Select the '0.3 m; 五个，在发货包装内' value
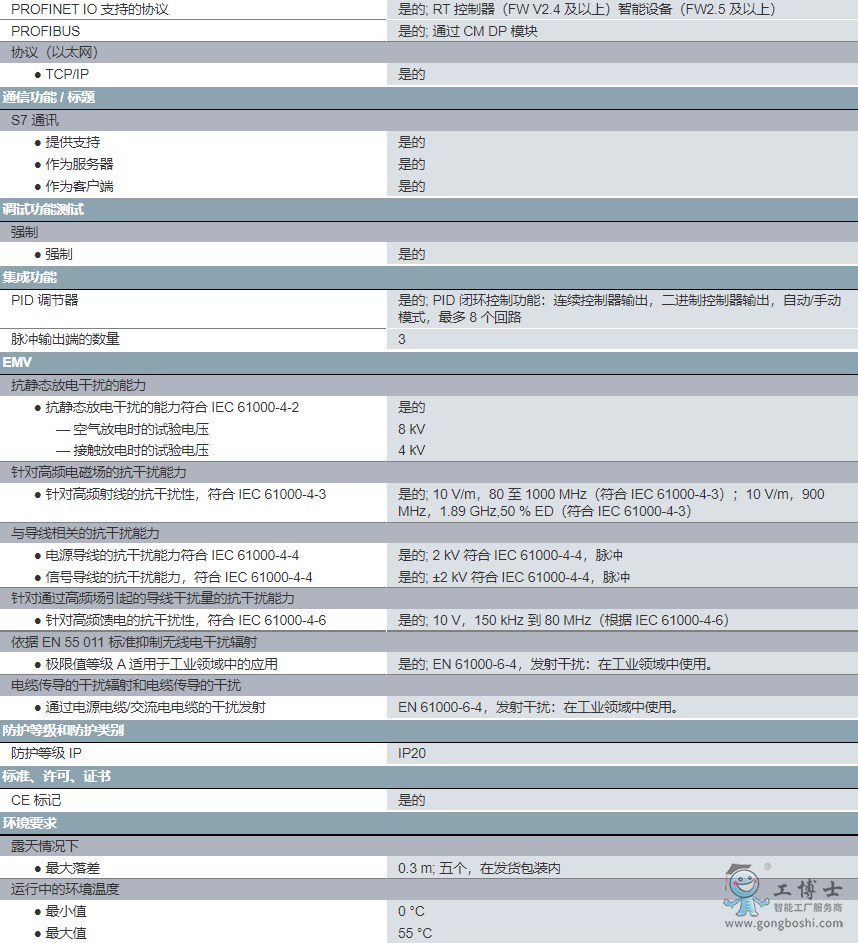Screen dimensions: 858x943 point(479,868)
